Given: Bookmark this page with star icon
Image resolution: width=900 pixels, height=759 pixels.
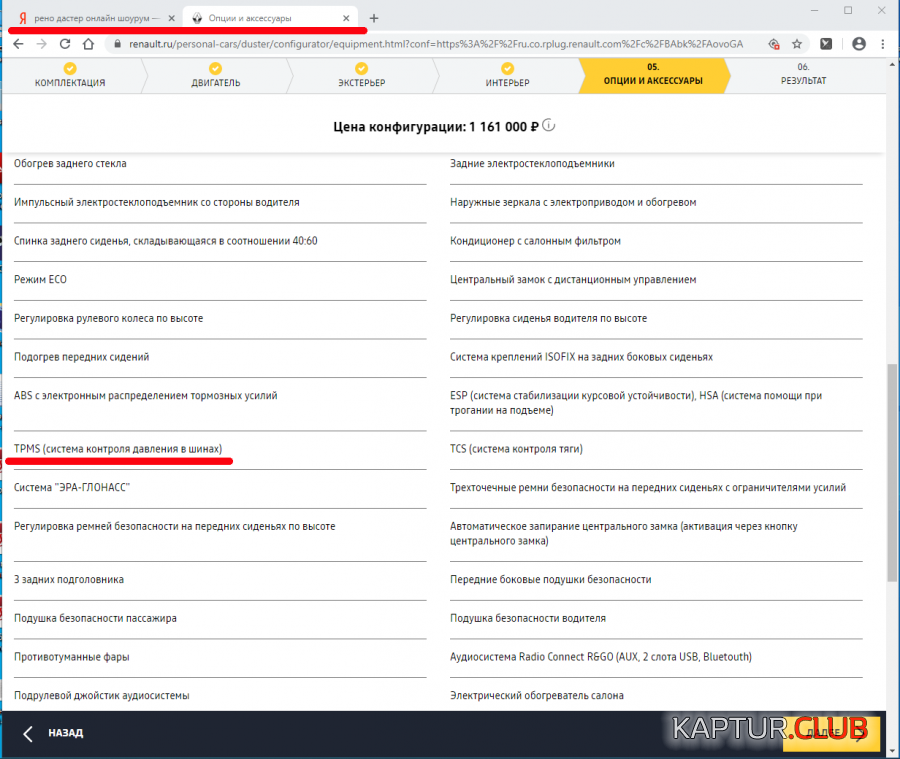Looking at the screenshot, I should point(797,44).
